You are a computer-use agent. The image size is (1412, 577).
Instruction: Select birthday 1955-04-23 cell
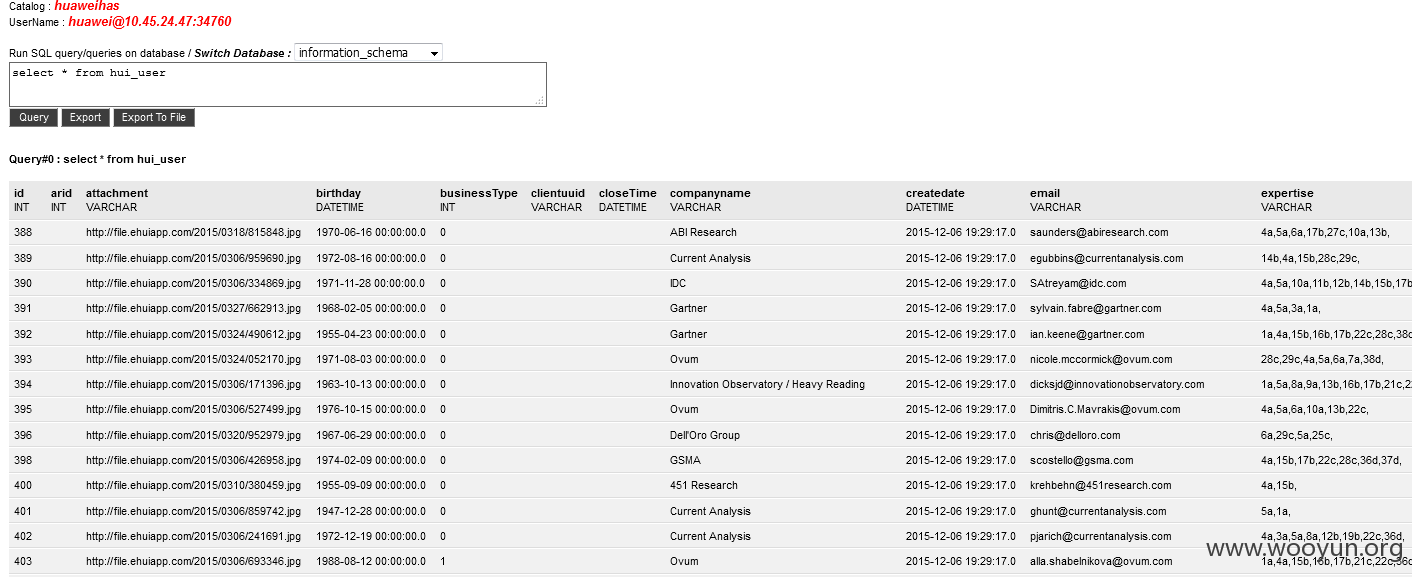[x=370, y=334]
